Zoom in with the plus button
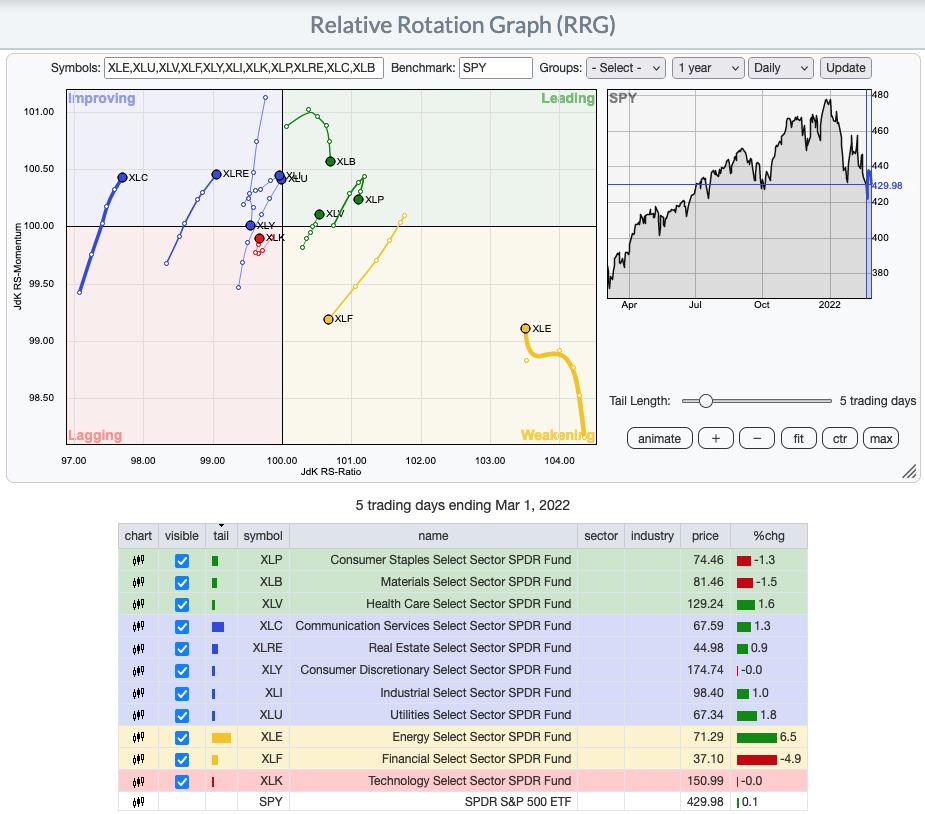 click(x=716, y=438)
